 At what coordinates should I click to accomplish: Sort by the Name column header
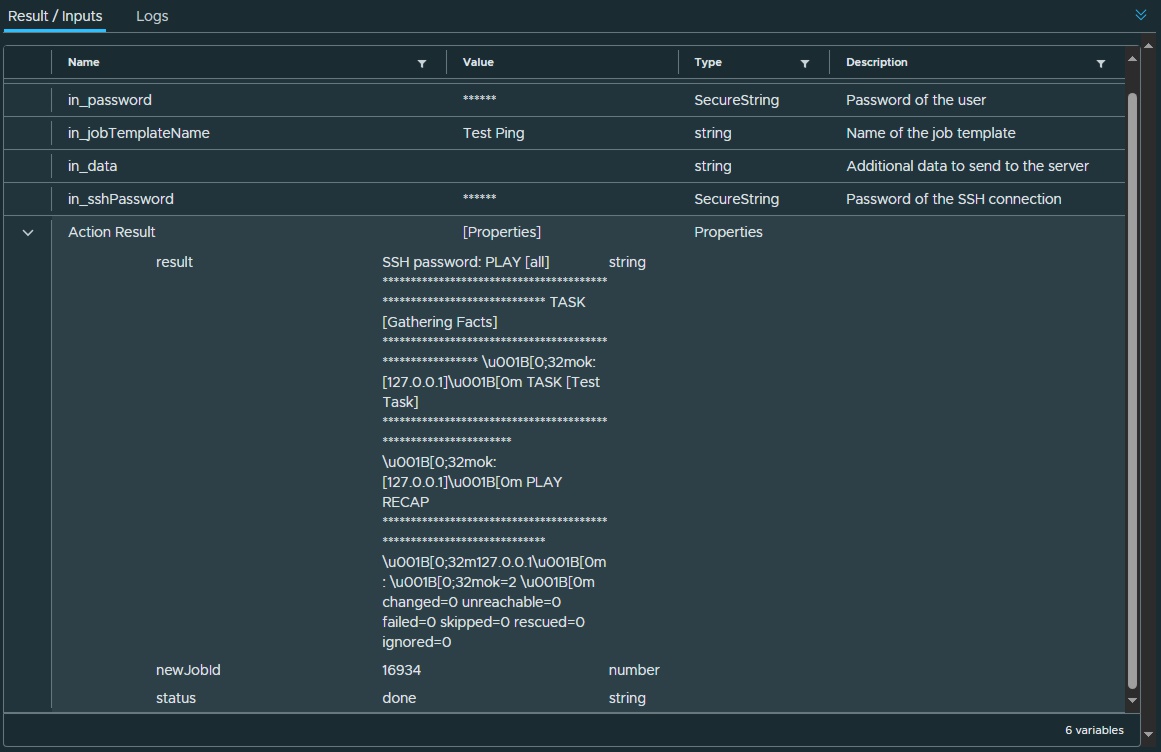pyautogui.click(x=83, y=62)
